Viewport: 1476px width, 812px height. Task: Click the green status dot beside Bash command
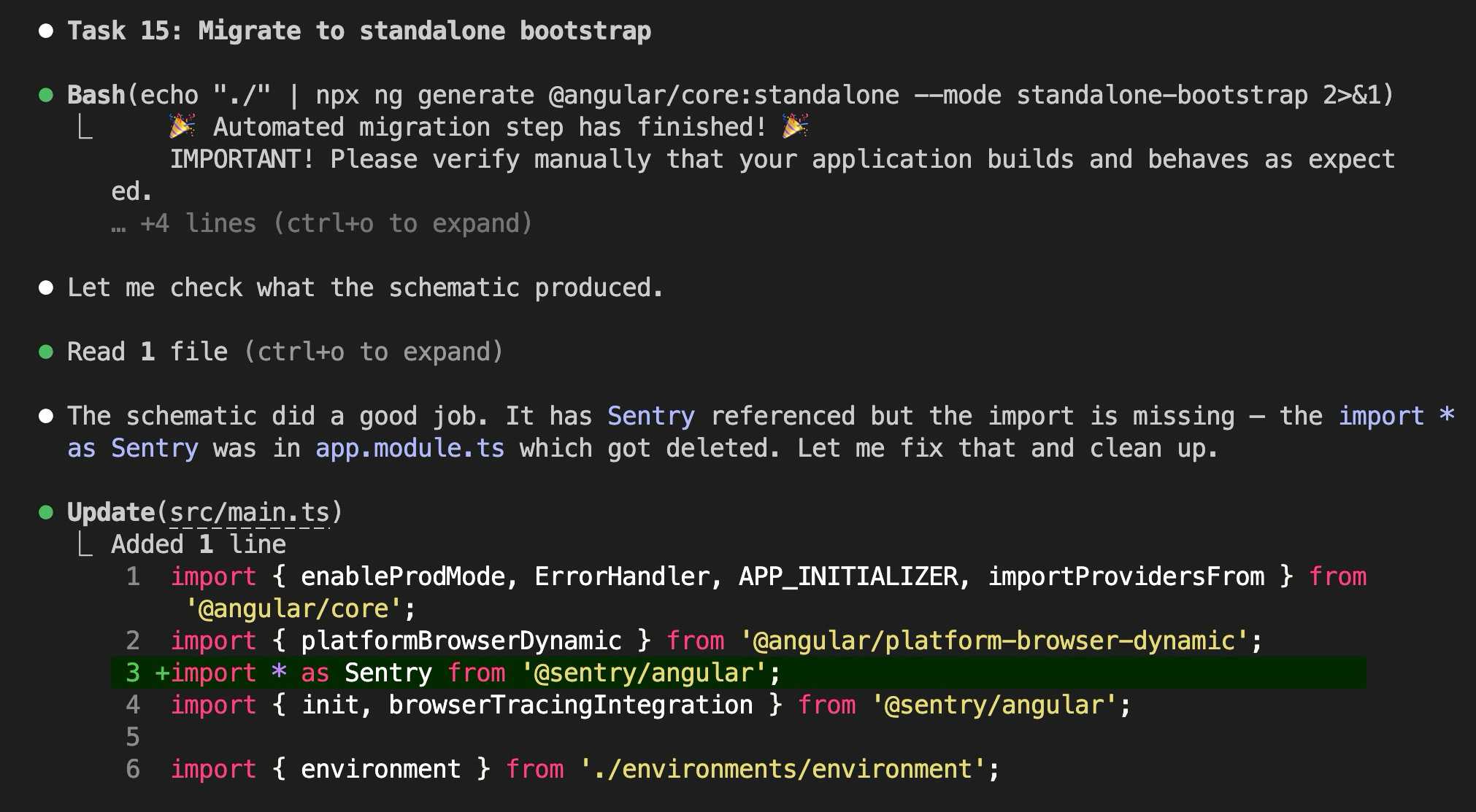coord(46,95)
